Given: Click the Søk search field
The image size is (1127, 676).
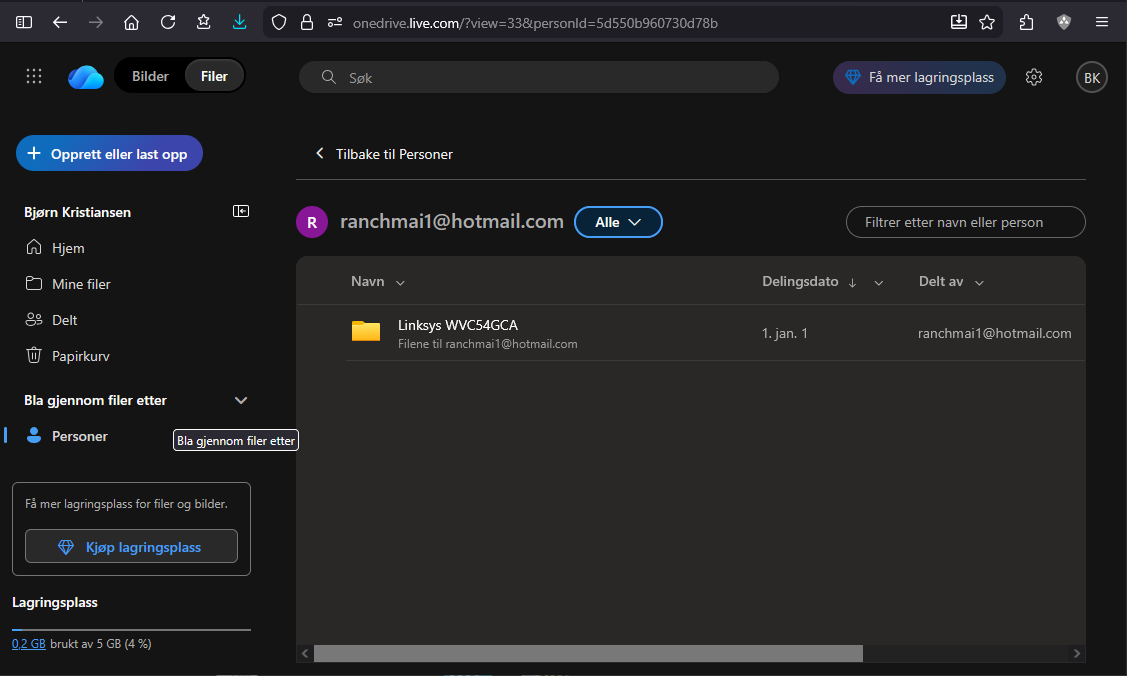Looking at the screenshot, I should coord(538,77).
